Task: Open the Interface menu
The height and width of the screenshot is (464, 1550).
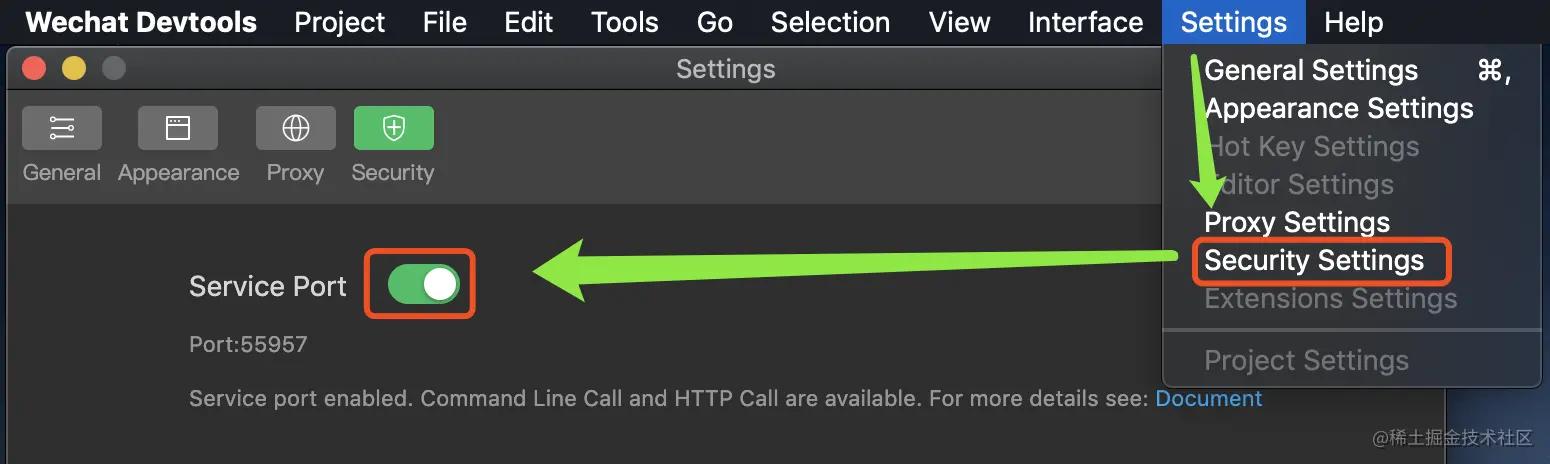Action: [x=1085, y=22]
